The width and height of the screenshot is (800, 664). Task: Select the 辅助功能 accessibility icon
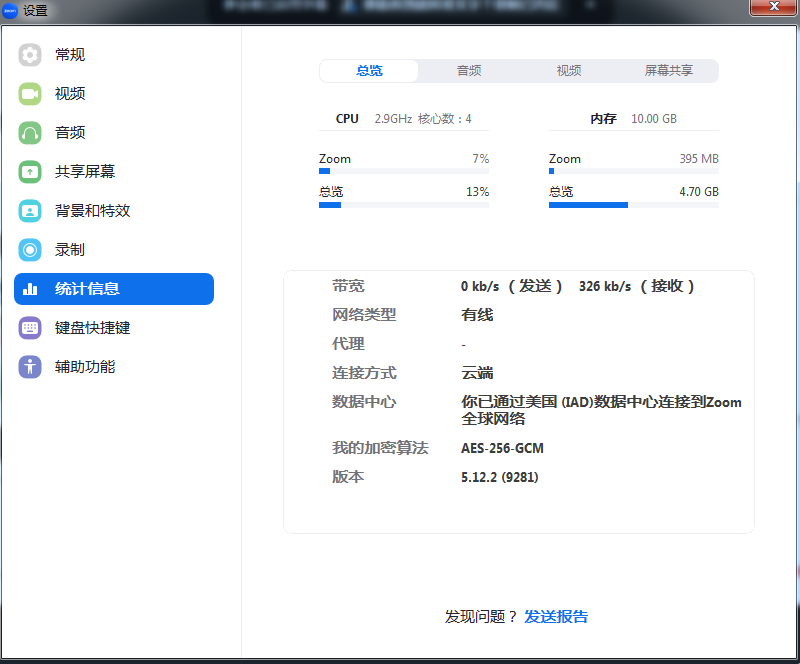pos(30,367)
